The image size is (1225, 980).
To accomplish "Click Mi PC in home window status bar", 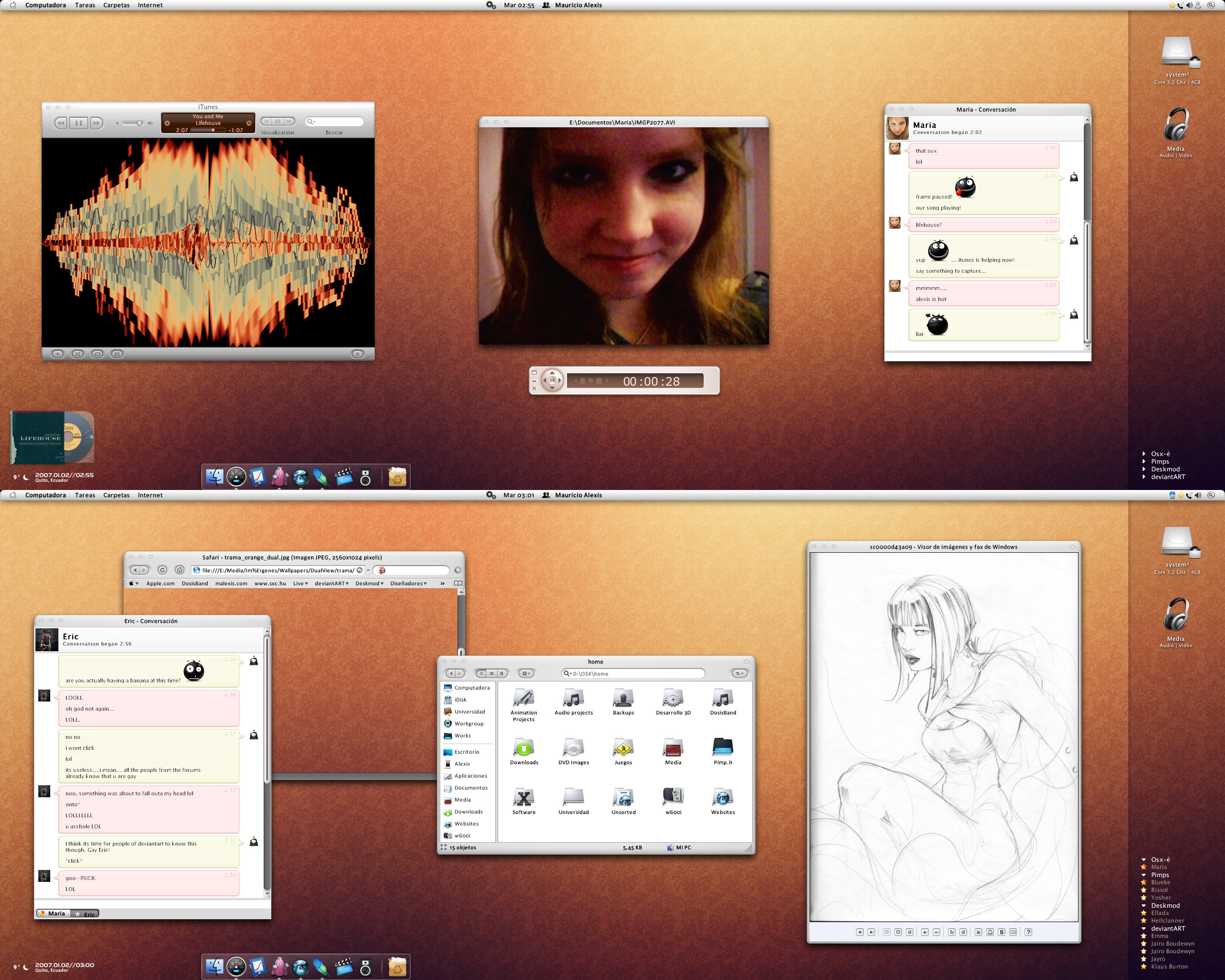I will click(679, 847).
